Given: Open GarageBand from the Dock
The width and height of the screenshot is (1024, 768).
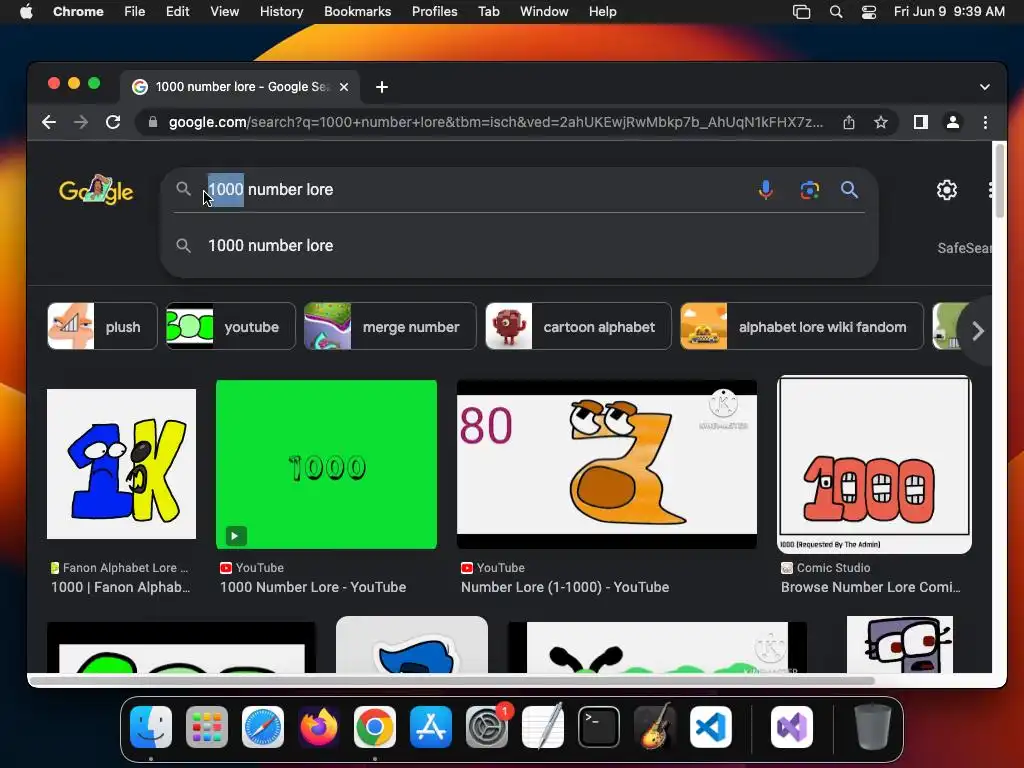Looking at the screenshot, I should coord(655,727).
